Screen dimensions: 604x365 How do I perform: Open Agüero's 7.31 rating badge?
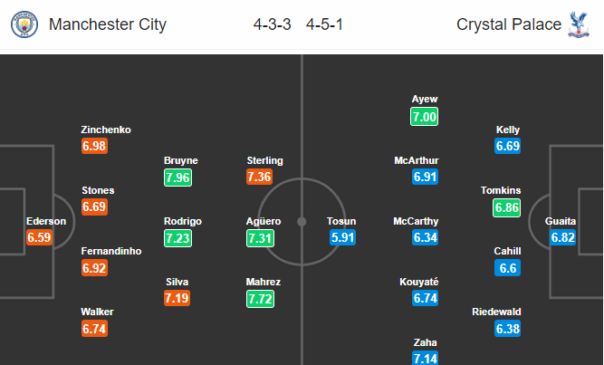click(x=260, y=238)
